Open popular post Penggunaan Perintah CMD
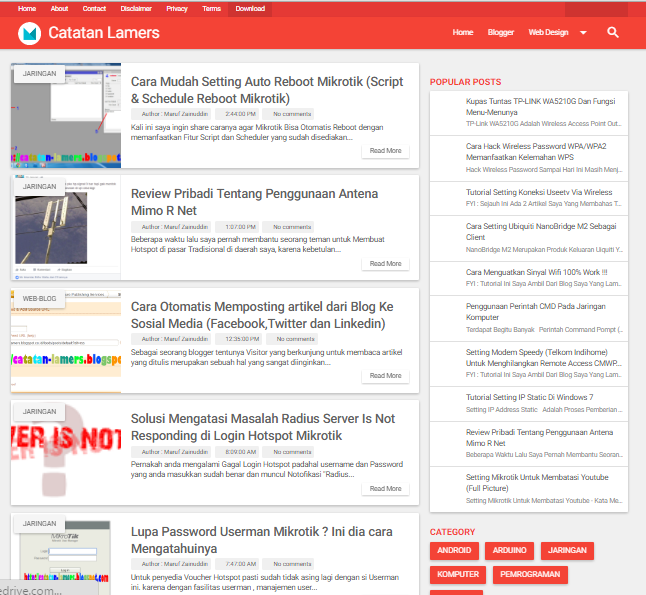The width and height of the screenshot is (646, 595). (x=536, y=312)
